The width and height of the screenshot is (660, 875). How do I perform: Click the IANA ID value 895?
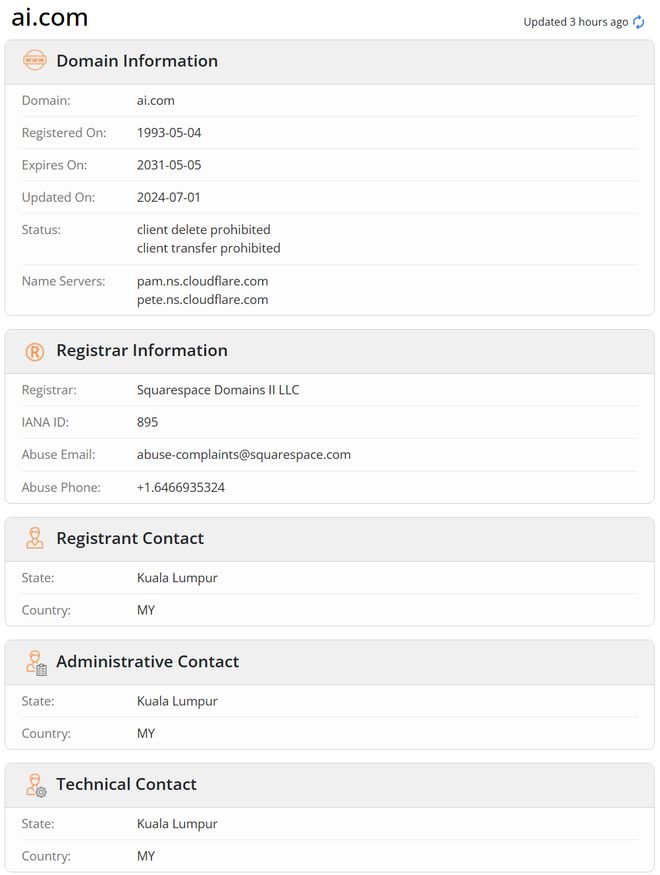click(148, 422)
